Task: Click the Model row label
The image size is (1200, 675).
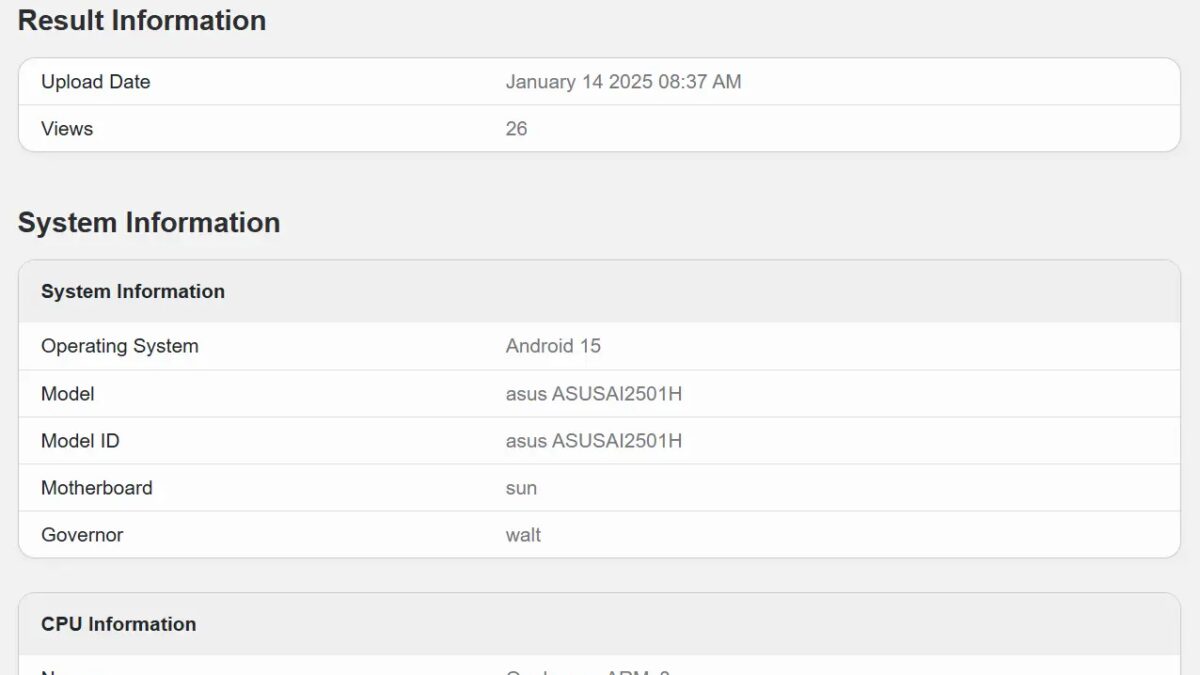Action: click(x=68, y=394)
